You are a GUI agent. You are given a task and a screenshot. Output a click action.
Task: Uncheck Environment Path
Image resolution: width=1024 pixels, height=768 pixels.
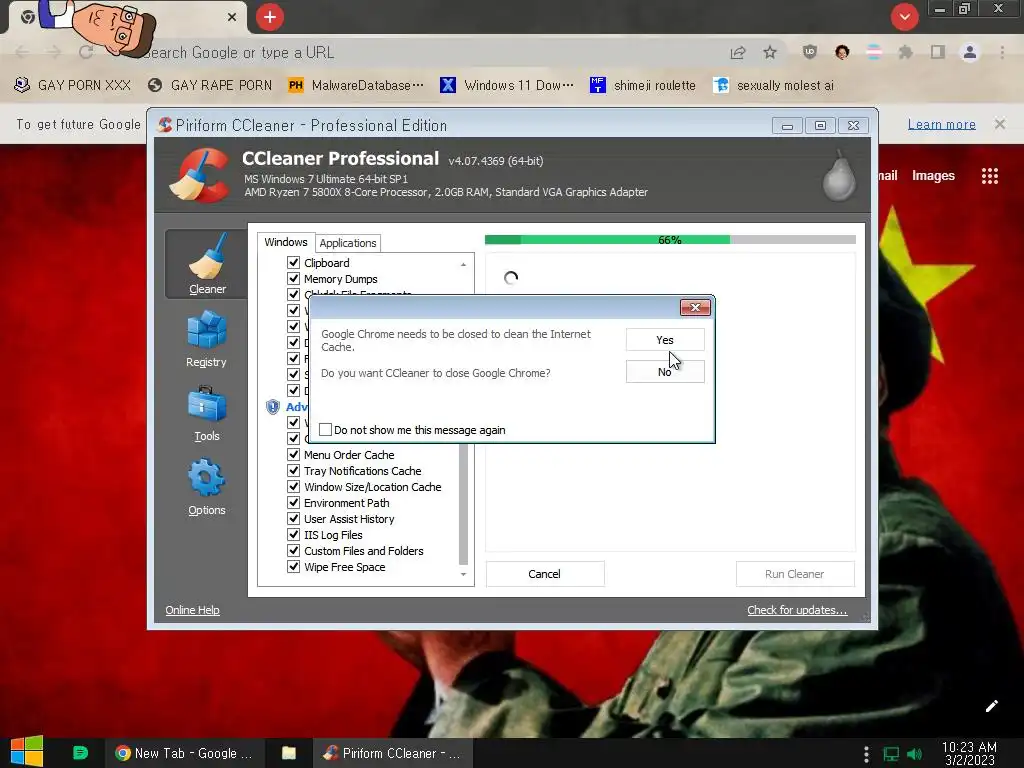tap(293, 503)
